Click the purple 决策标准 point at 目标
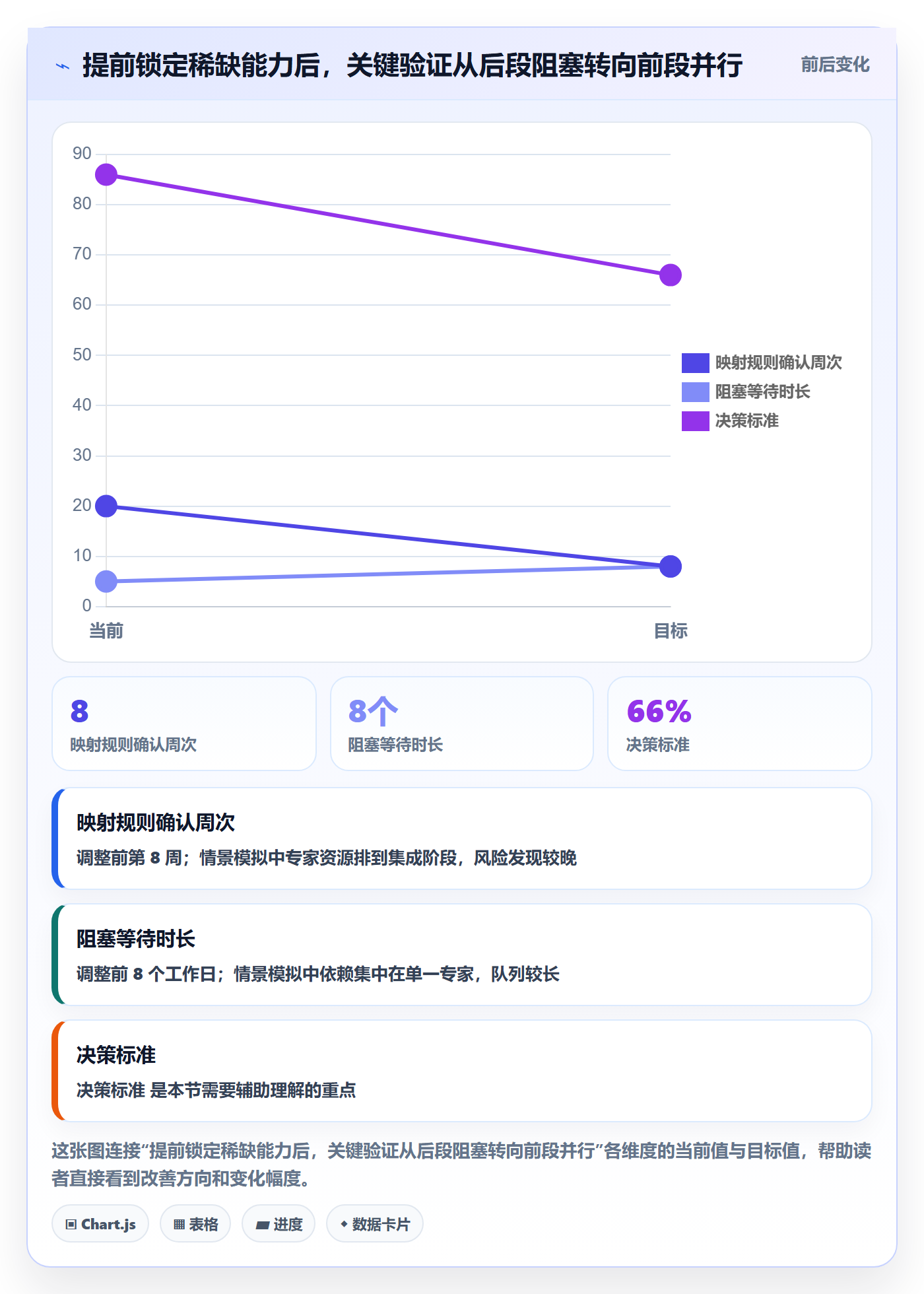Screen dimensions: 924x1294 coord(671,275)
